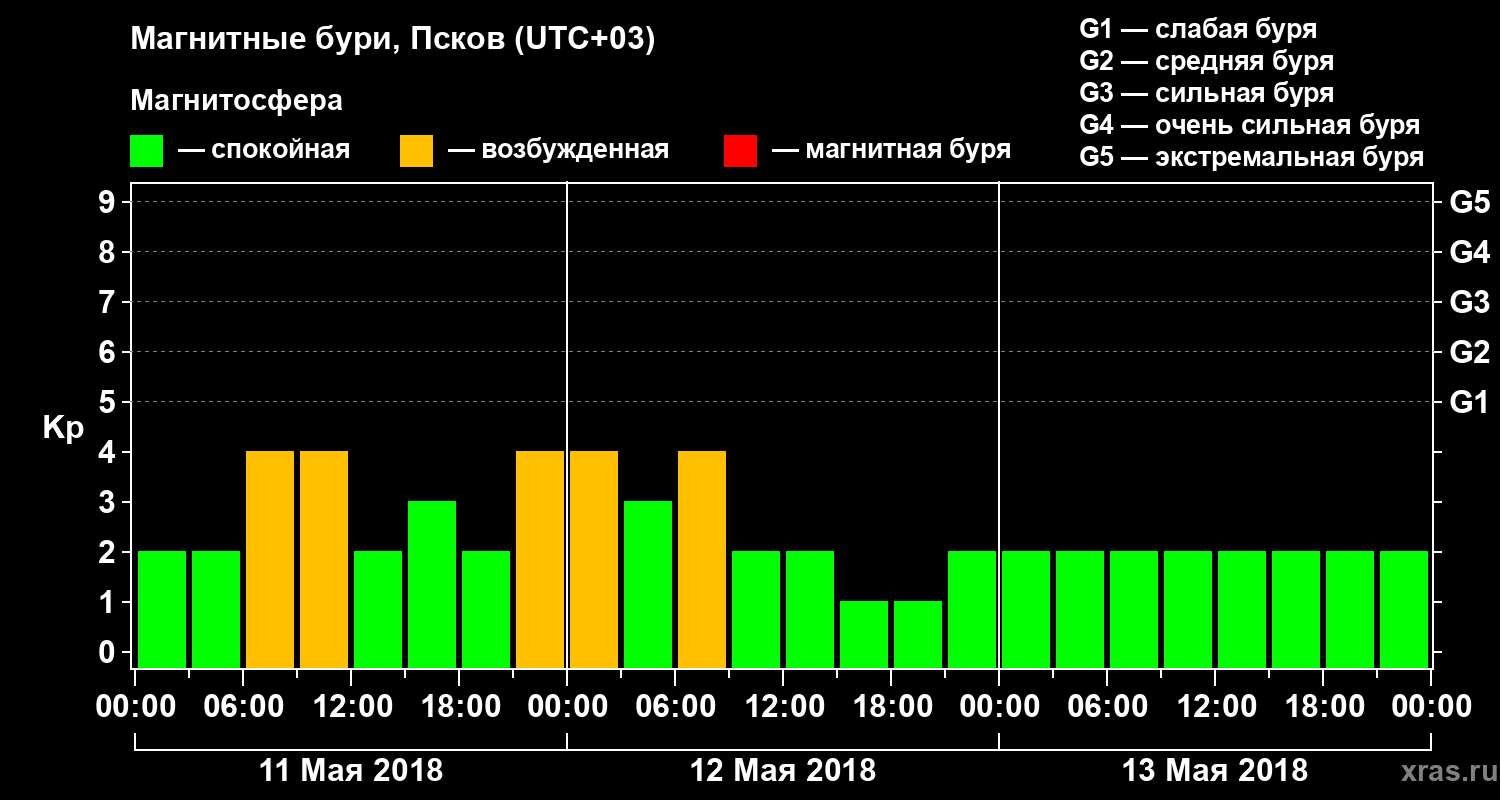Click the green 'спокойная' legend swatch

pyautogui.click(x=146, y=151)
